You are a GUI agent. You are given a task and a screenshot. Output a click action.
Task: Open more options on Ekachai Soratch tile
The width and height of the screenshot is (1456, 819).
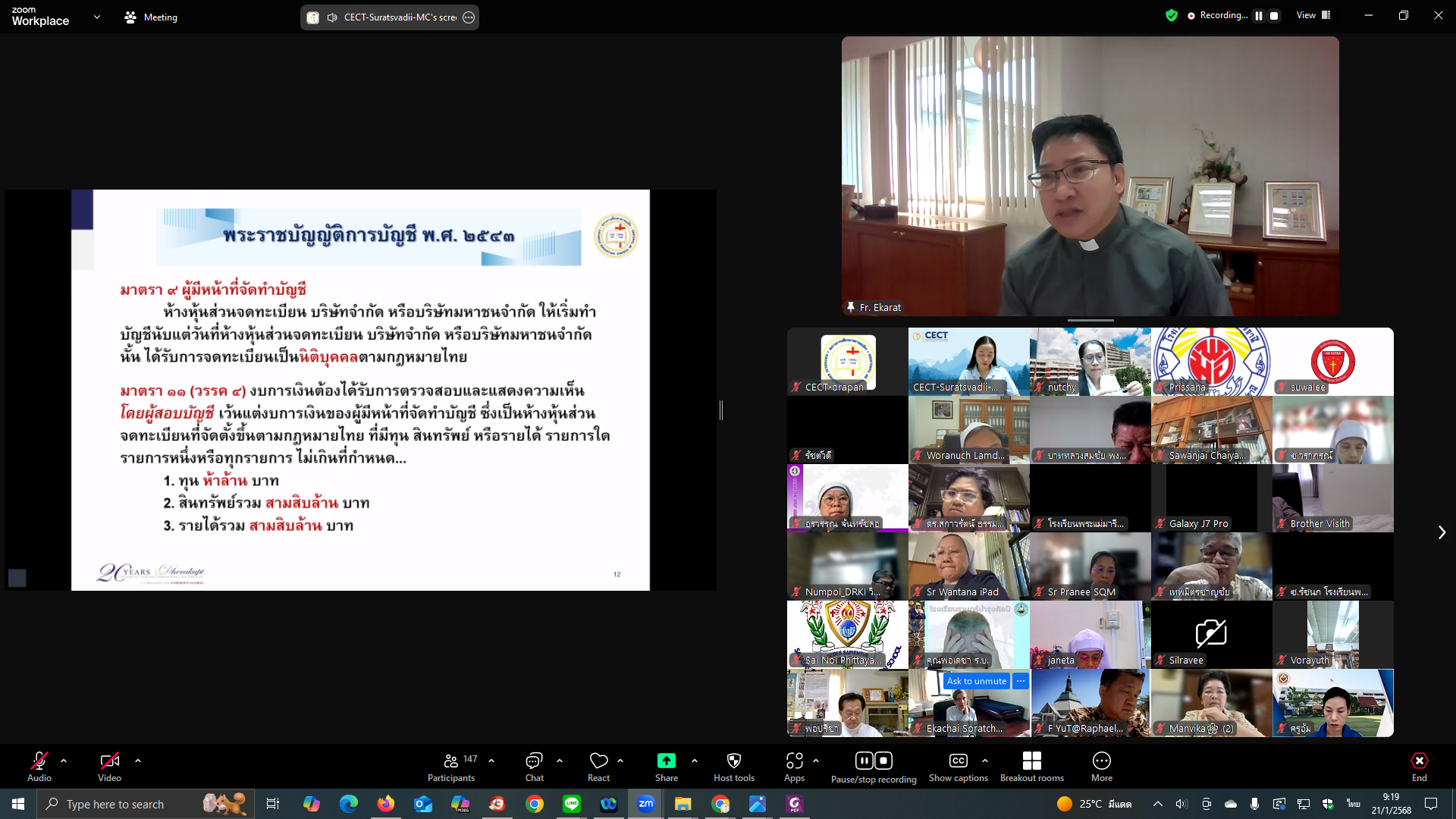tap(1021, 681)
